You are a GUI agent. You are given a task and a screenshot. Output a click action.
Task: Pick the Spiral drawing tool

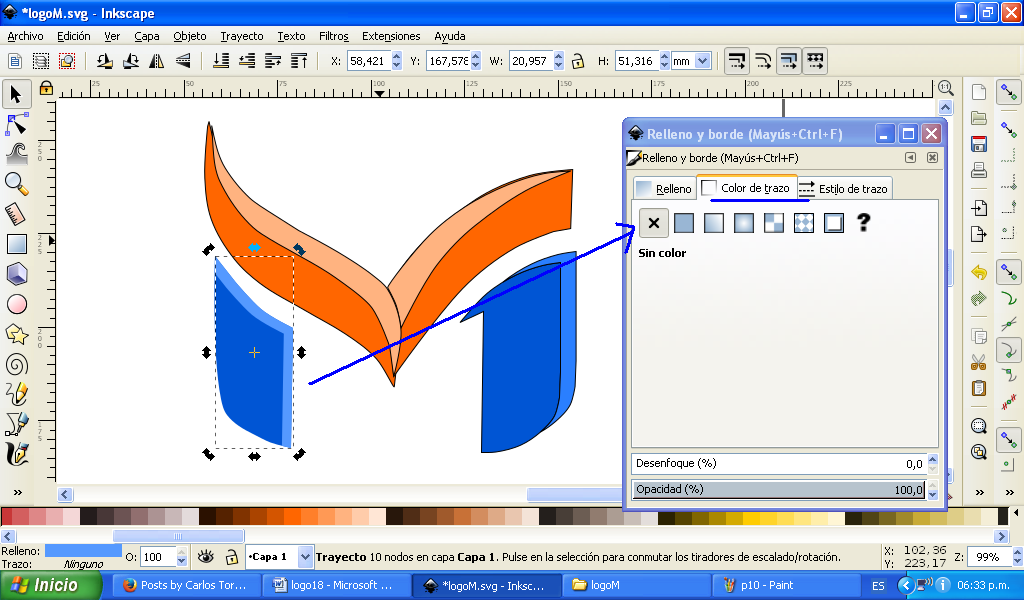16,364
